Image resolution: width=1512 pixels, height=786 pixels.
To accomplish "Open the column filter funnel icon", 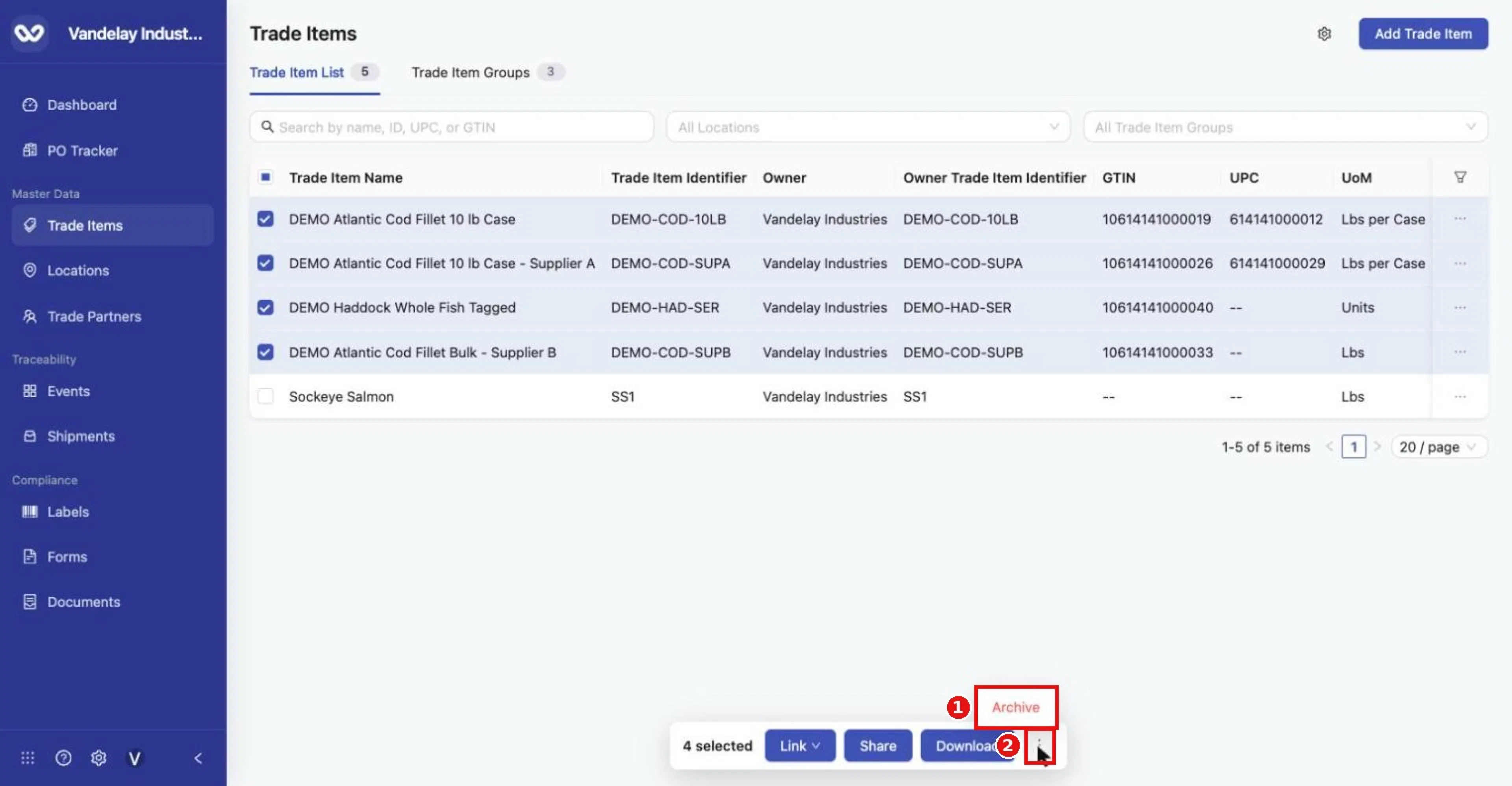I will (x=1460, y=177).
